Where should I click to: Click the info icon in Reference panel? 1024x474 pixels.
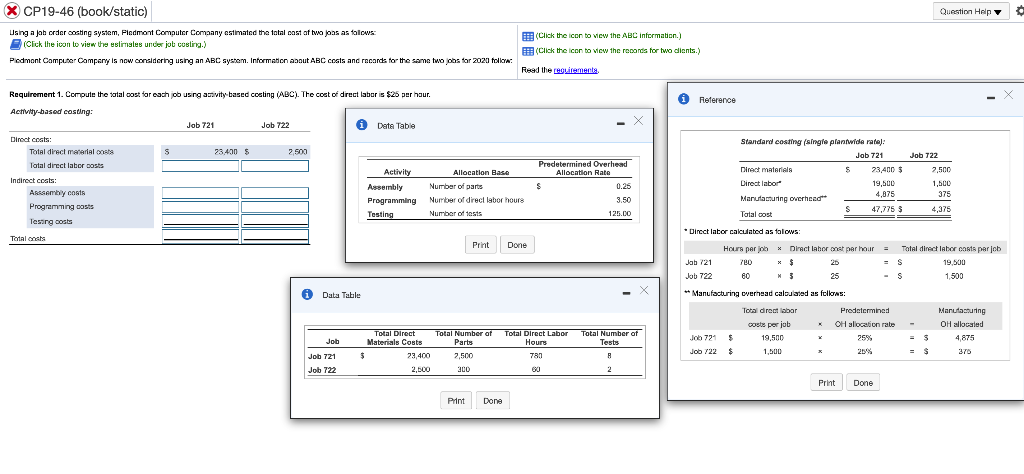tap(683, 99)
